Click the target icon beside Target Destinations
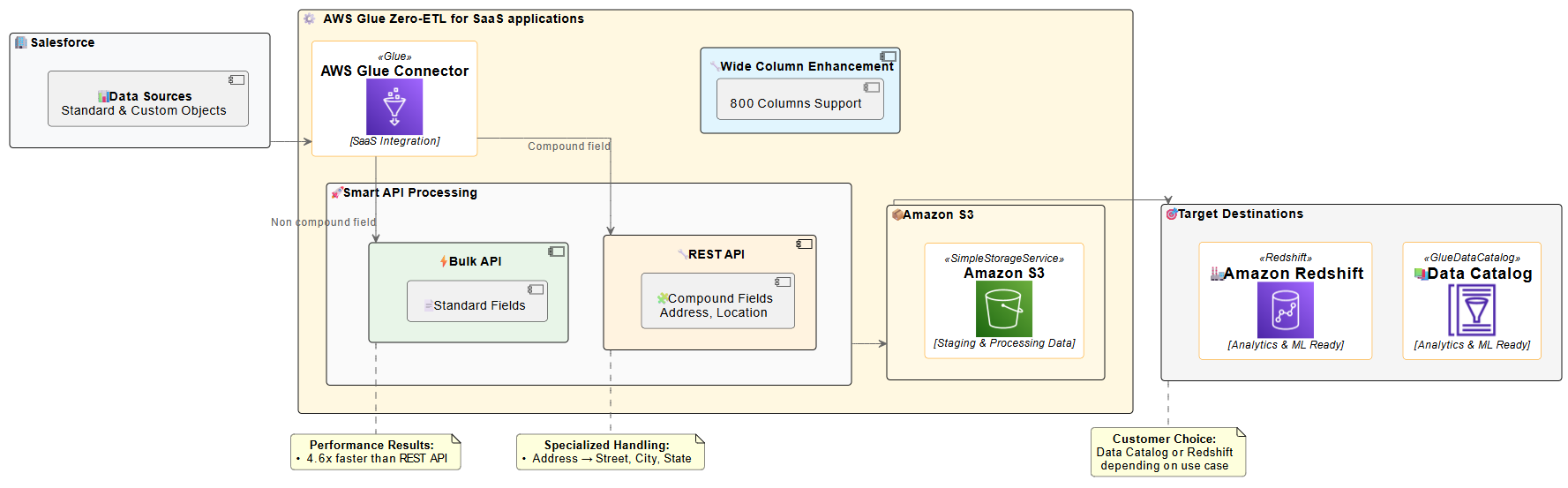The width and height of the screenshot is (1568, 488). tap(1172, 214)
